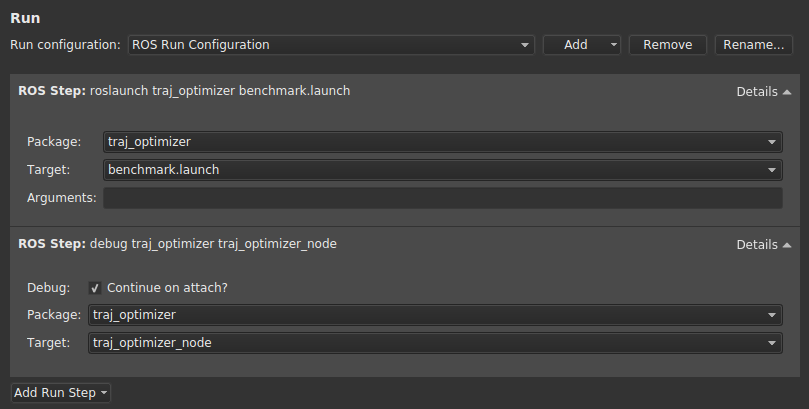Rename the ROS Run Configuration
The height and width of the screenshot is (409, 809).
753,45
